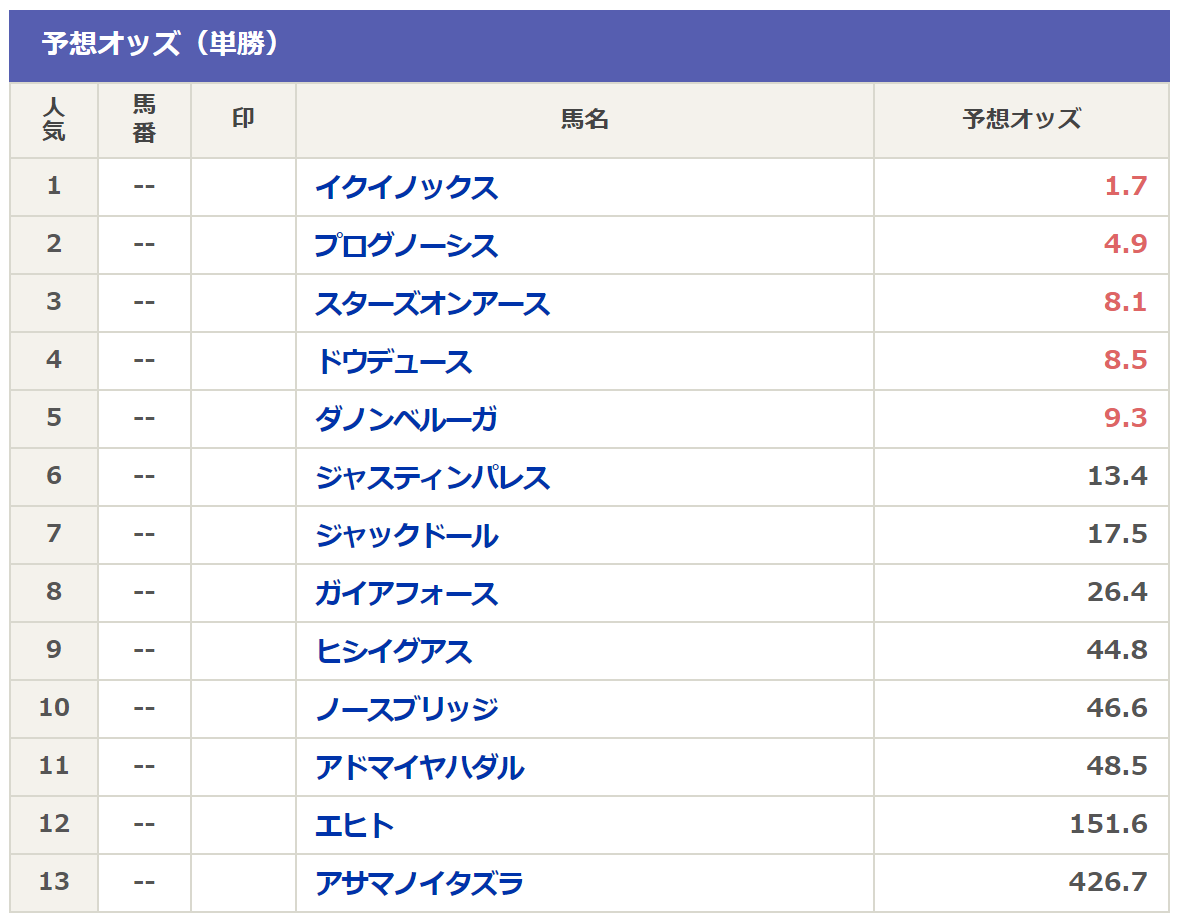Screen dimensions: 1180x922
Task: Open the ジャスティンパレス horse link
Action: pos(433,476)
